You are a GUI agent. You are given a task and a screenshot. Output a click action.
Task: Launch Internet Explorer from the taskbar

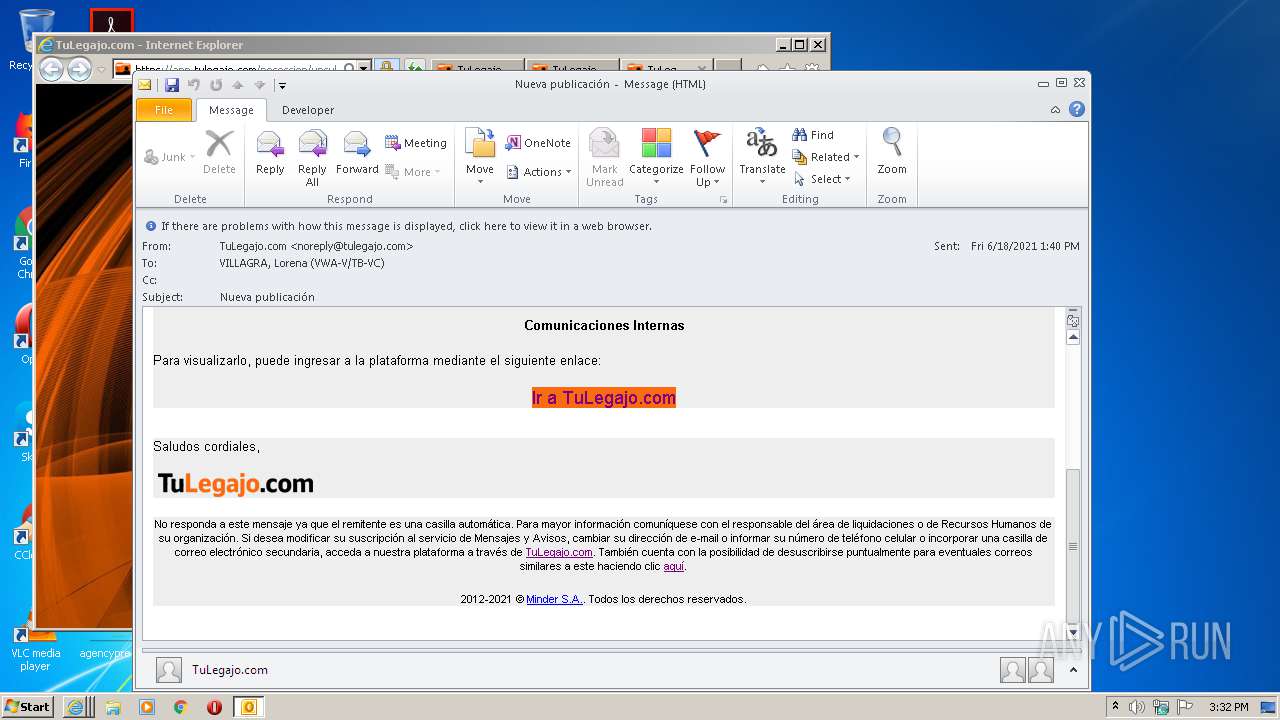(78, 707)
